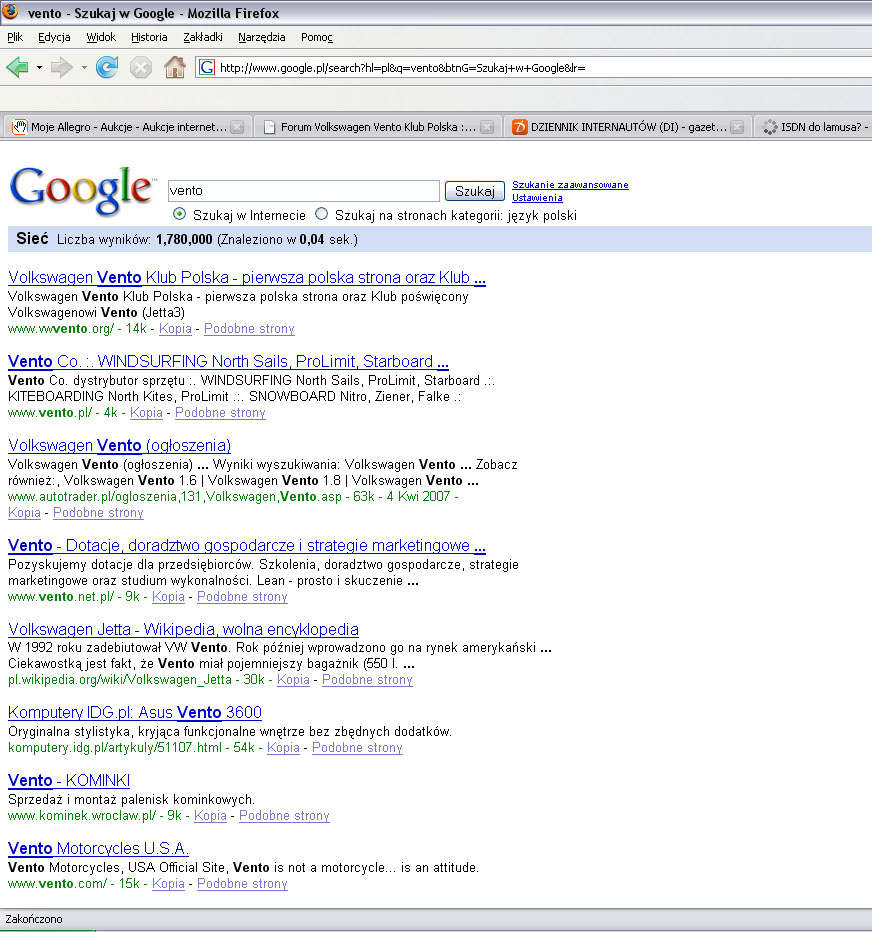Close the Forum Volkswagen Vento Klub tab
Image resolution: width=872 pixels, height=932 pixels.
coord(487,127)
